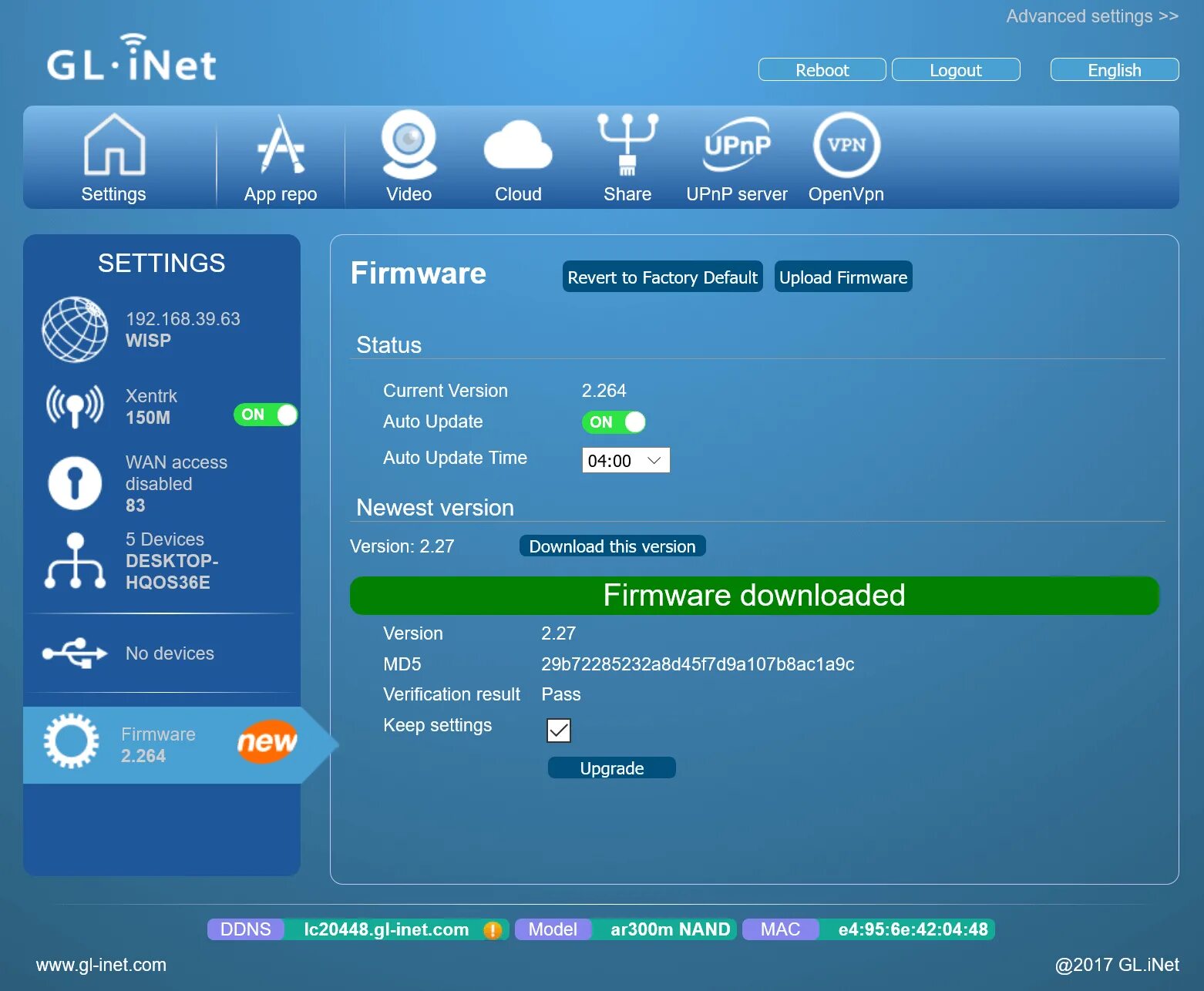Click the globe internet status icon
The width and height of the screenshot is (1204, 991).
[x=75, y=329]
